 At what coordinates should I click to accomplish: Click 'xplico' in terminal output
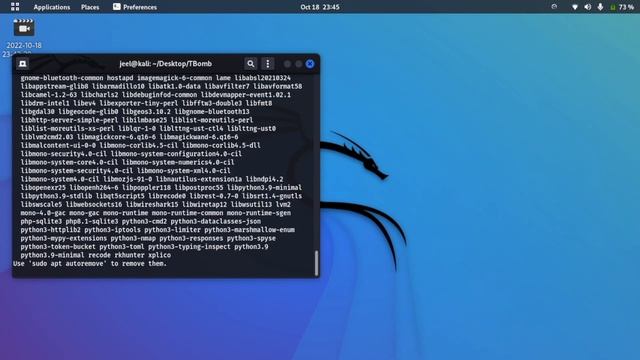click(x=160, y=255)
